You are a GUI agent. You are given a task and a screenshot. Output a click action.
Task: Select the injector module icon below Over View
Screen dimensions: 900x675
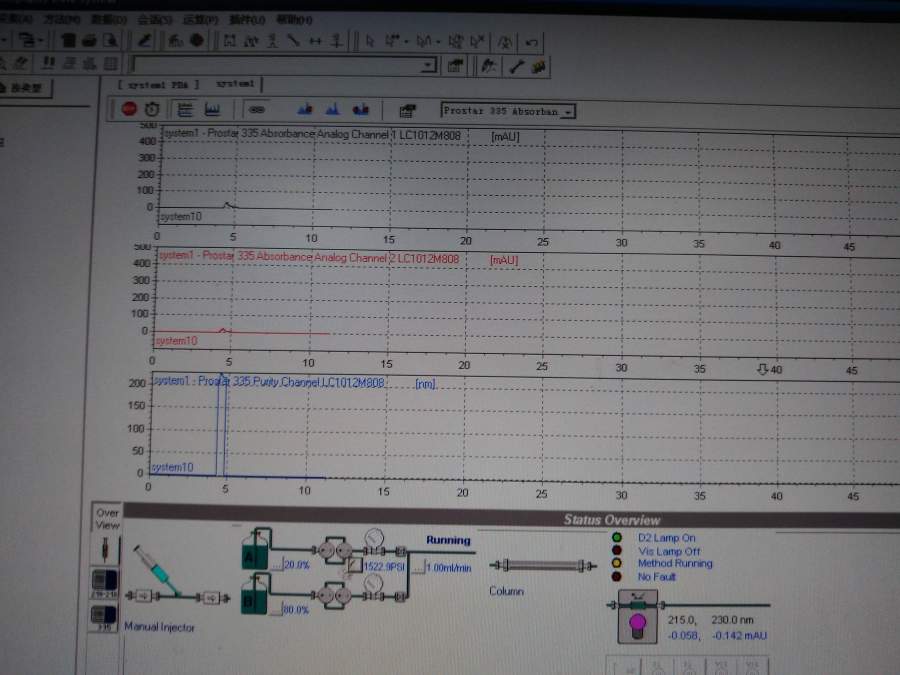(x=104, y=550)
